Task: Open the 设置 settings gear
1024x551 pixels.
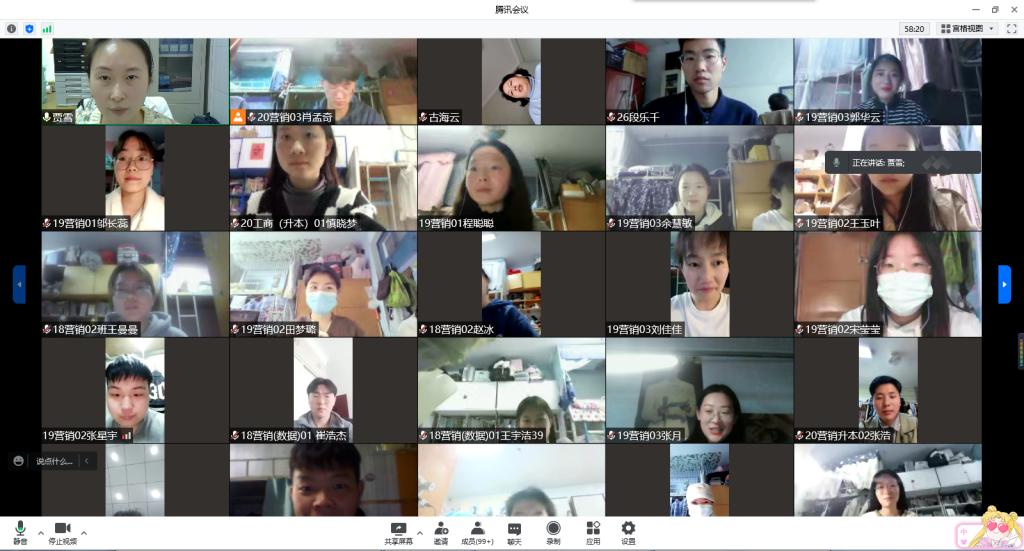Action: pos(628,531)
